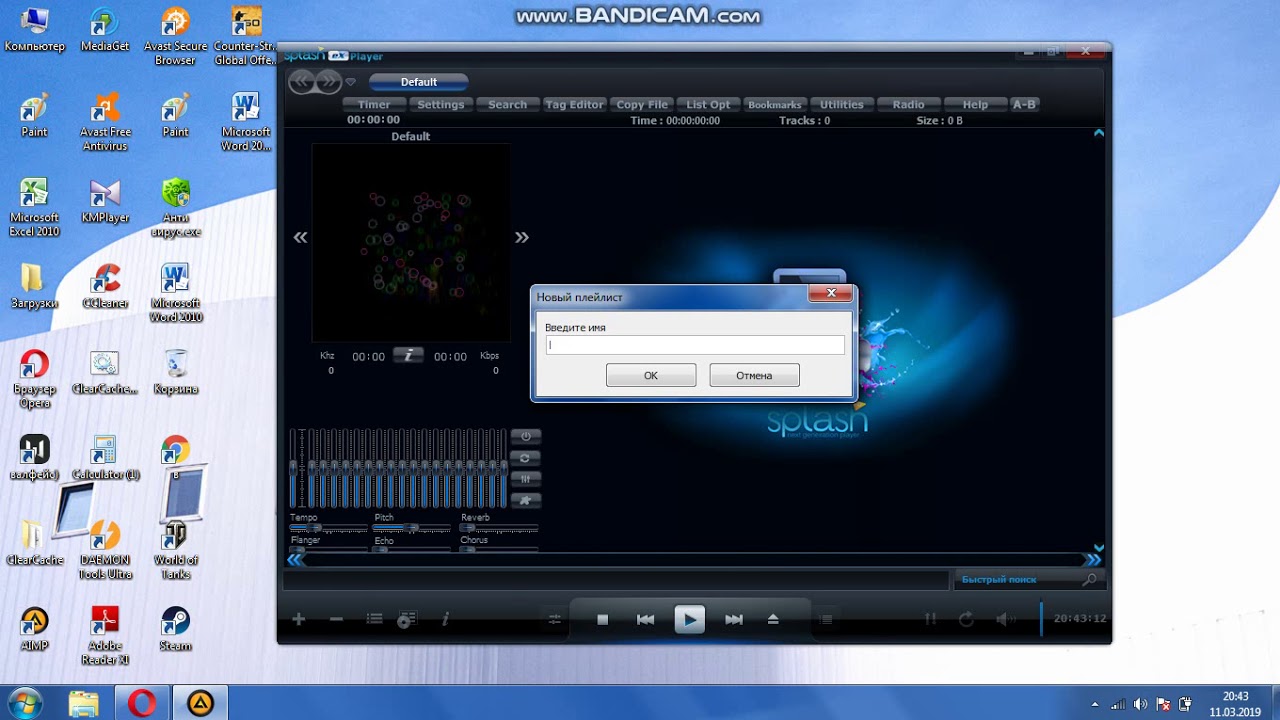The image size is (1280, 720).
Task: Open the Search menu
Action: pyautogui.click(x=507, y=104)
